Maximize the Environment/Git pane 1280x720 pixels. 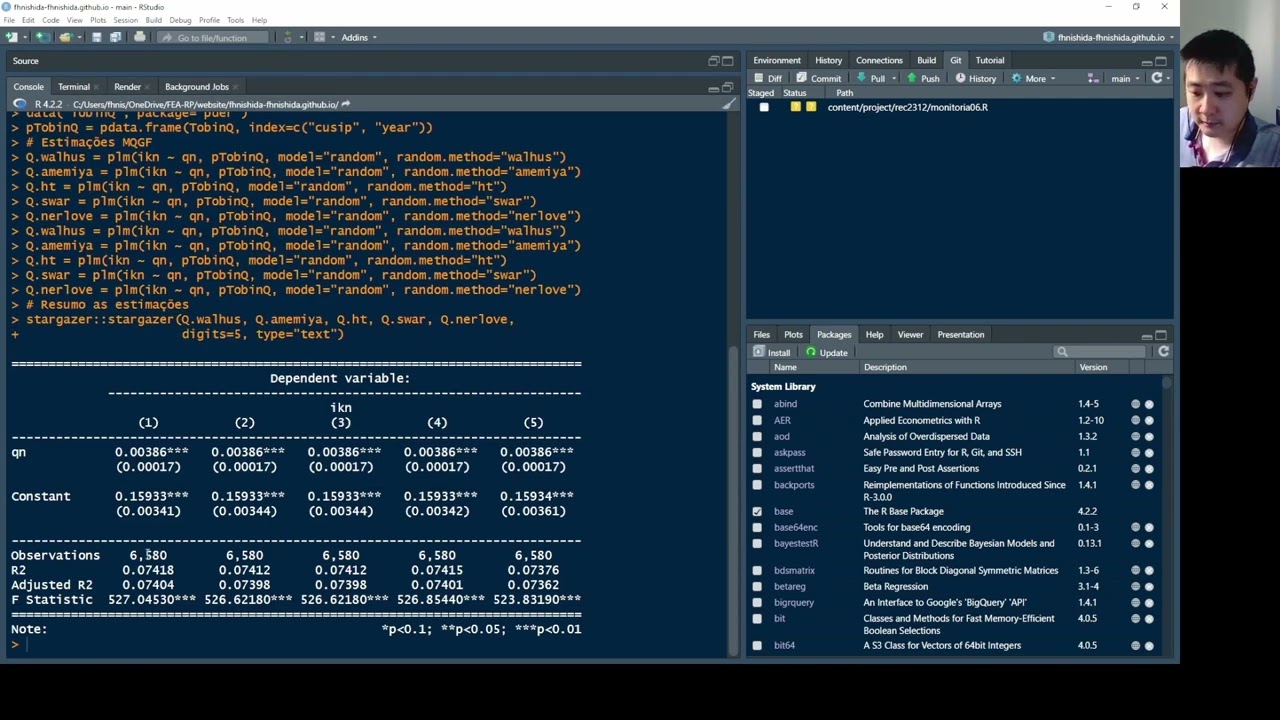pos(1161,61)
